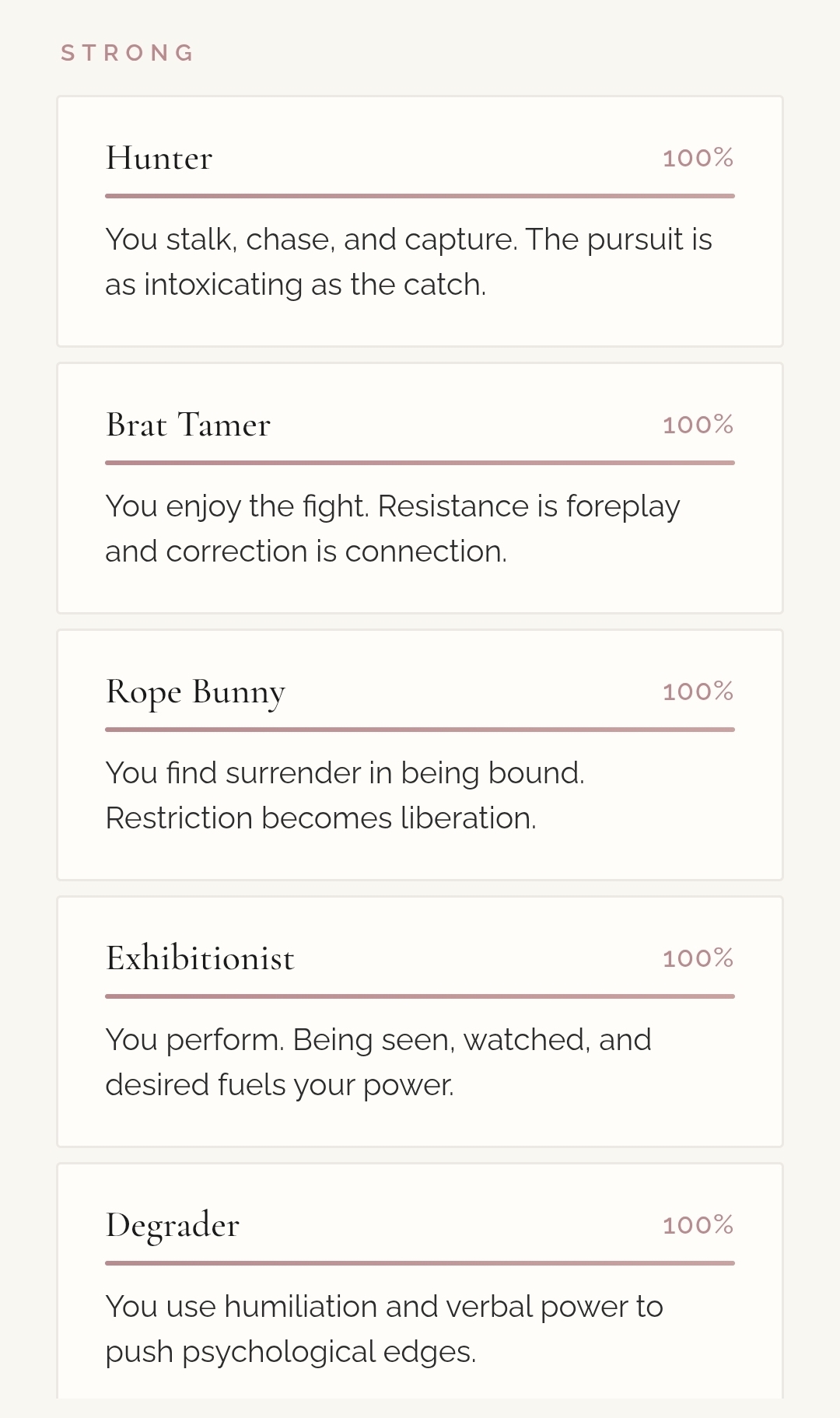This screenshot has height=1418, width=840.
Task: Click the Brat Tamer description text
Action: pyautogui.click(x=393, y=529)
